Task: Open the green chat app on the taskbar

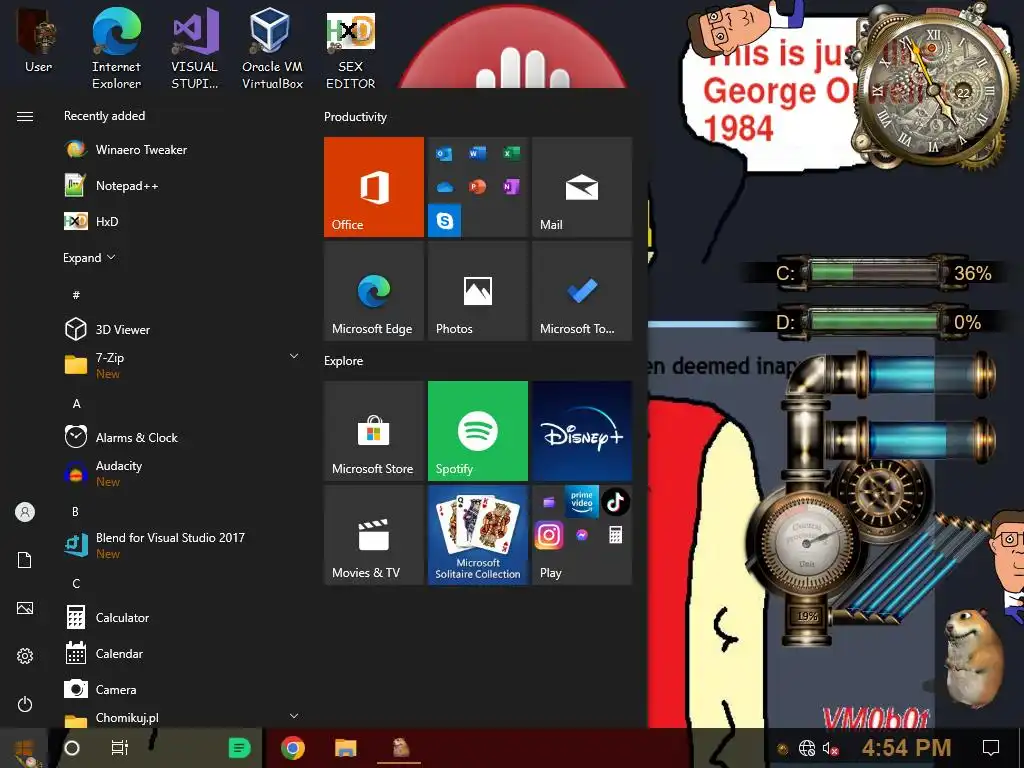Action: [x=239, y=748]
